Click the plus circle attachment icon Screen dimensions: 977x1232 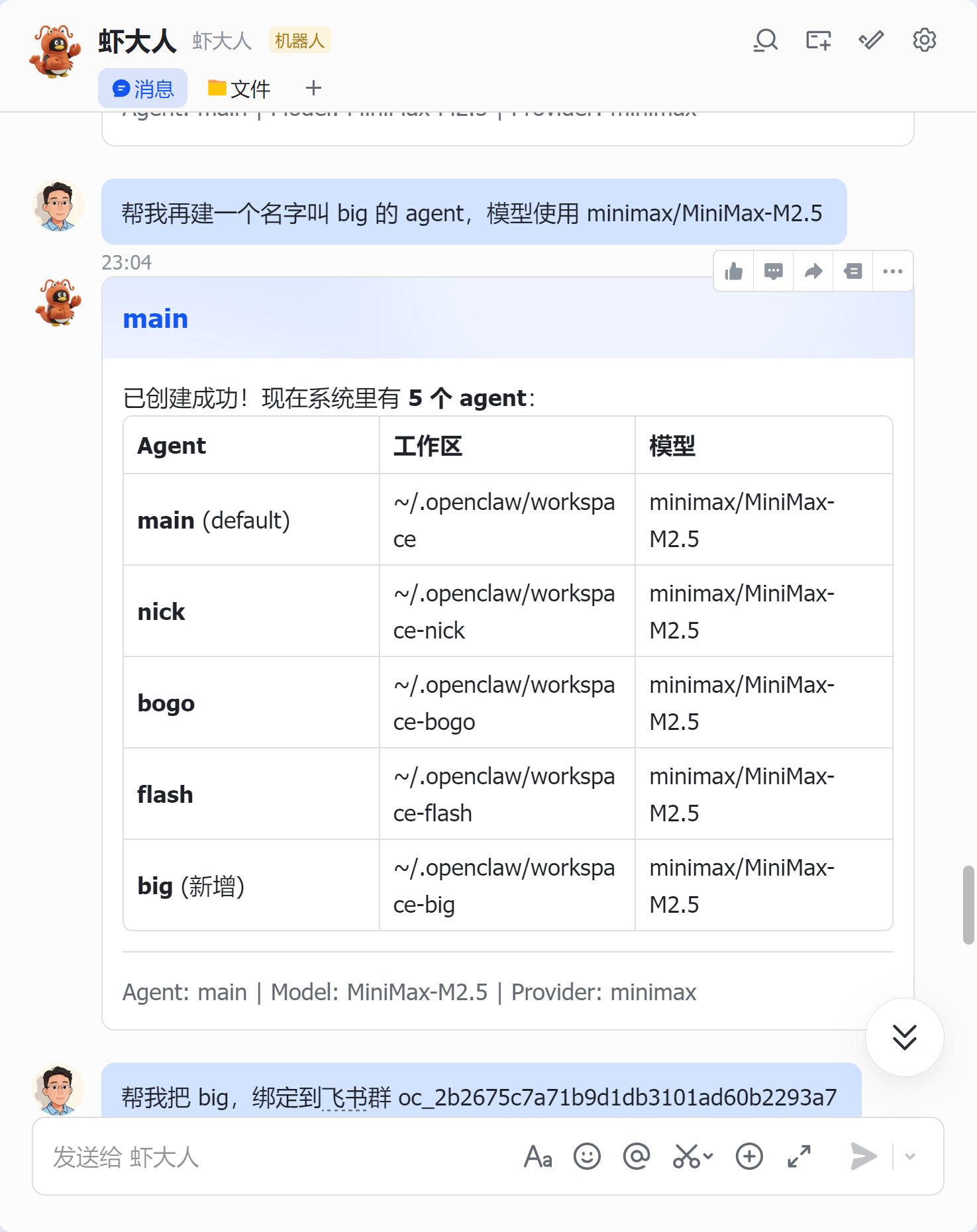coord(749,1156)
